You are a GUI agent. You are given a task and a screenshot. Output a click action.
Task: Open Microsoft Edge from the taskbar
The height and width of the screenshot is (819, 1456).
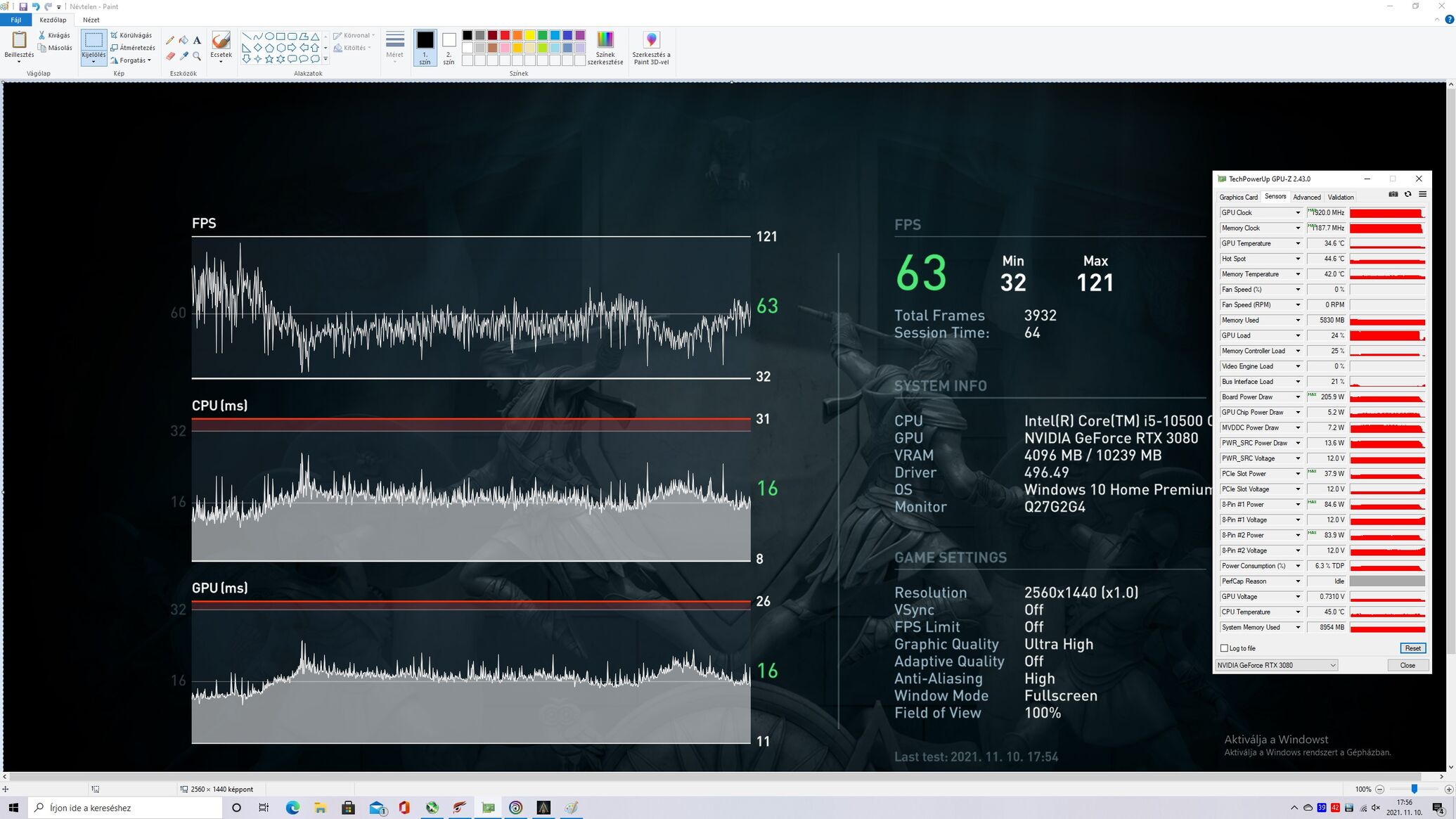(x=292, y=808)
